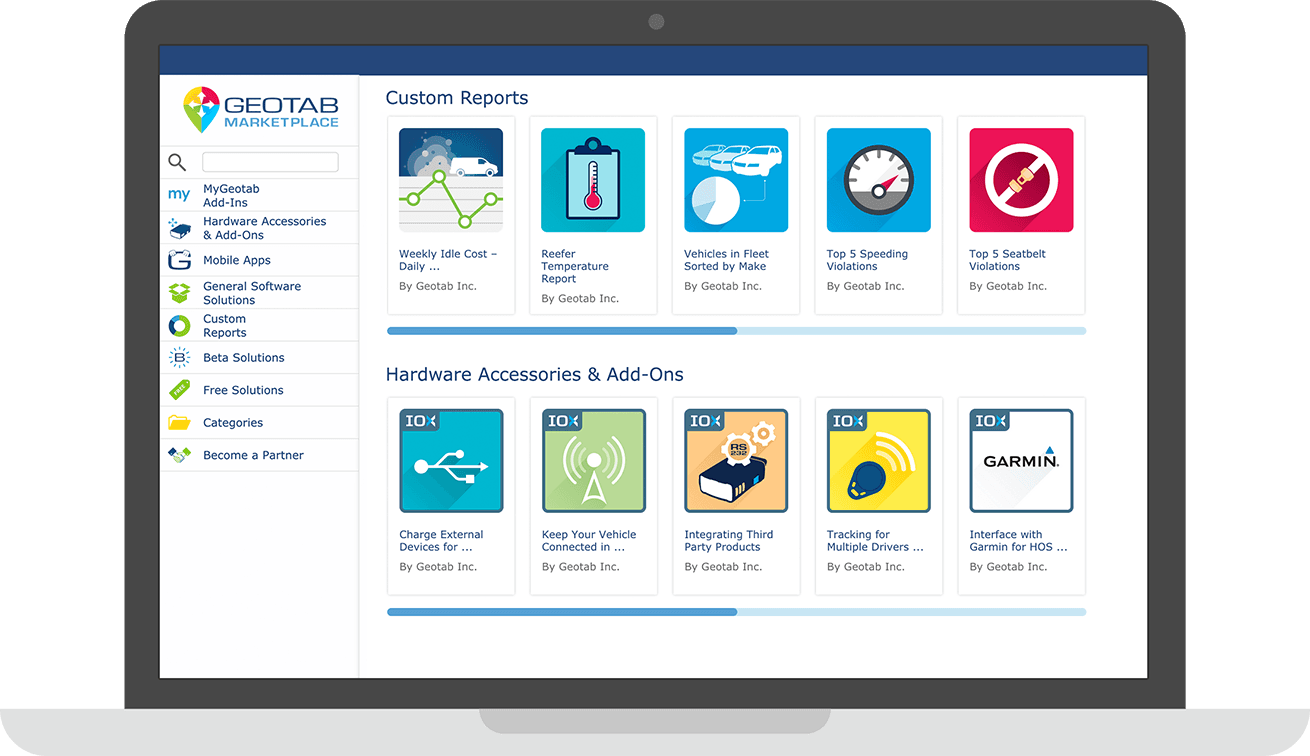Select the General Software Solutions box icon

(178, 292)
